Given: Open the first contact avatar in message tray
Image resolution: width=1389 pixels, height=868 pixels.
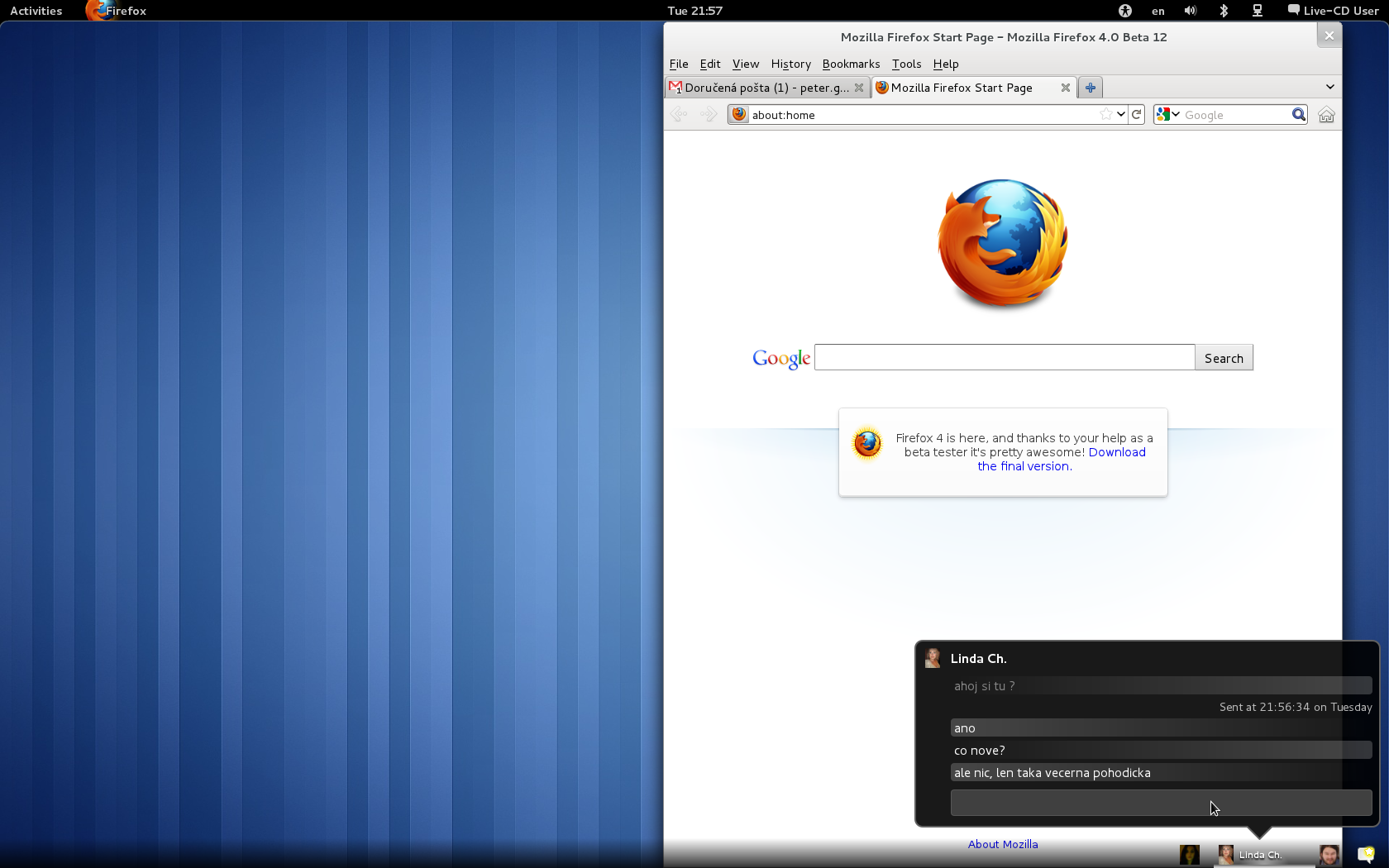Looking at the screenshot, I should coord(1190,855).
